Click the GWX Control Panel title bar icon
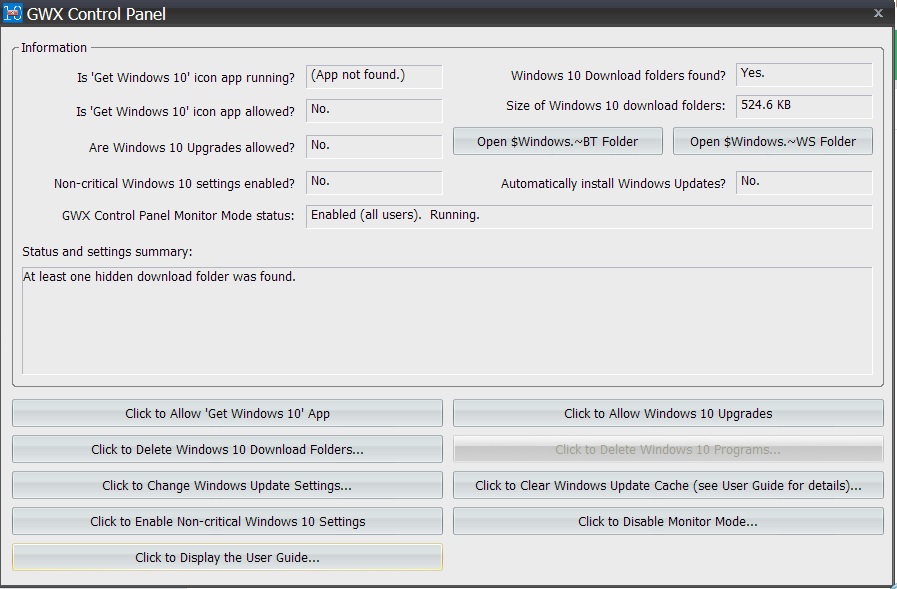Image resolution: width=897 pixels, height=589 pixels. click(x=12, y=13)
